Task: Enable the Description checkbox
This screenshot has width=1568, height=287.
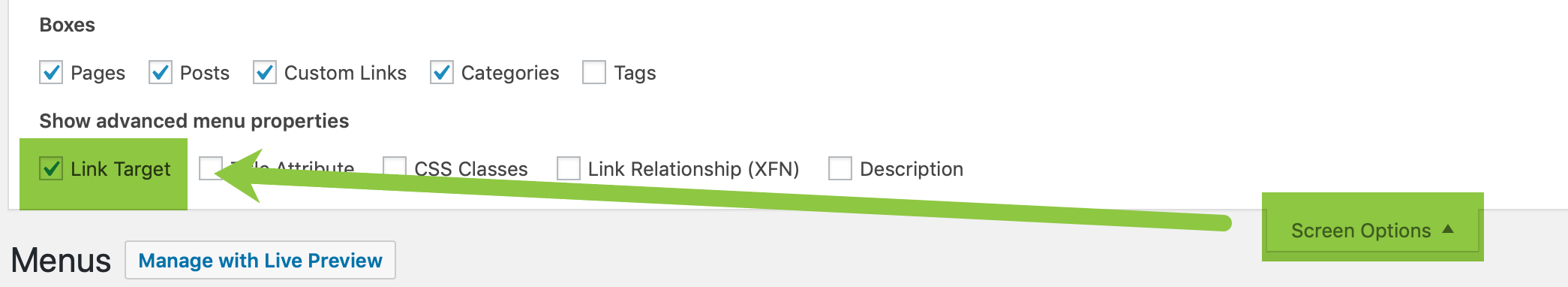Action: pos(840,168)
